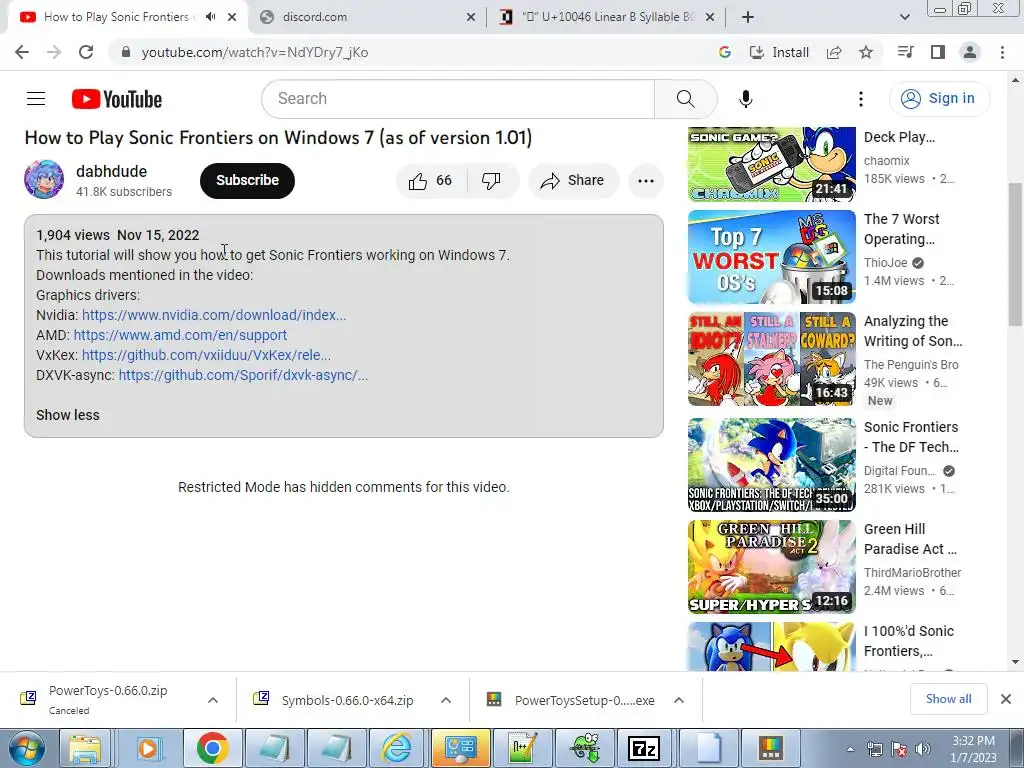1024x768 pixels.
Task: Open the AMD support link
Action: 180,335
